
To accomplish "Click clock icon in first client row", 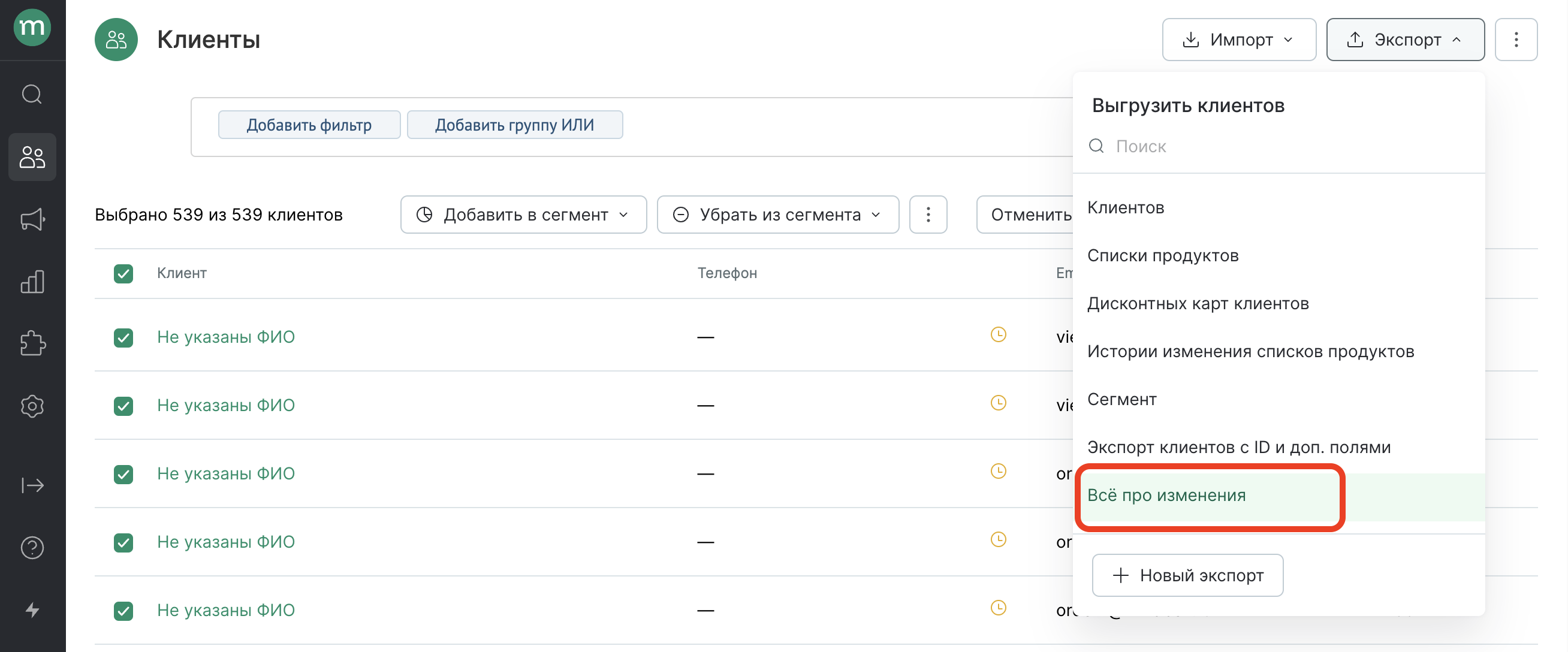I will (x=998, y=334).
